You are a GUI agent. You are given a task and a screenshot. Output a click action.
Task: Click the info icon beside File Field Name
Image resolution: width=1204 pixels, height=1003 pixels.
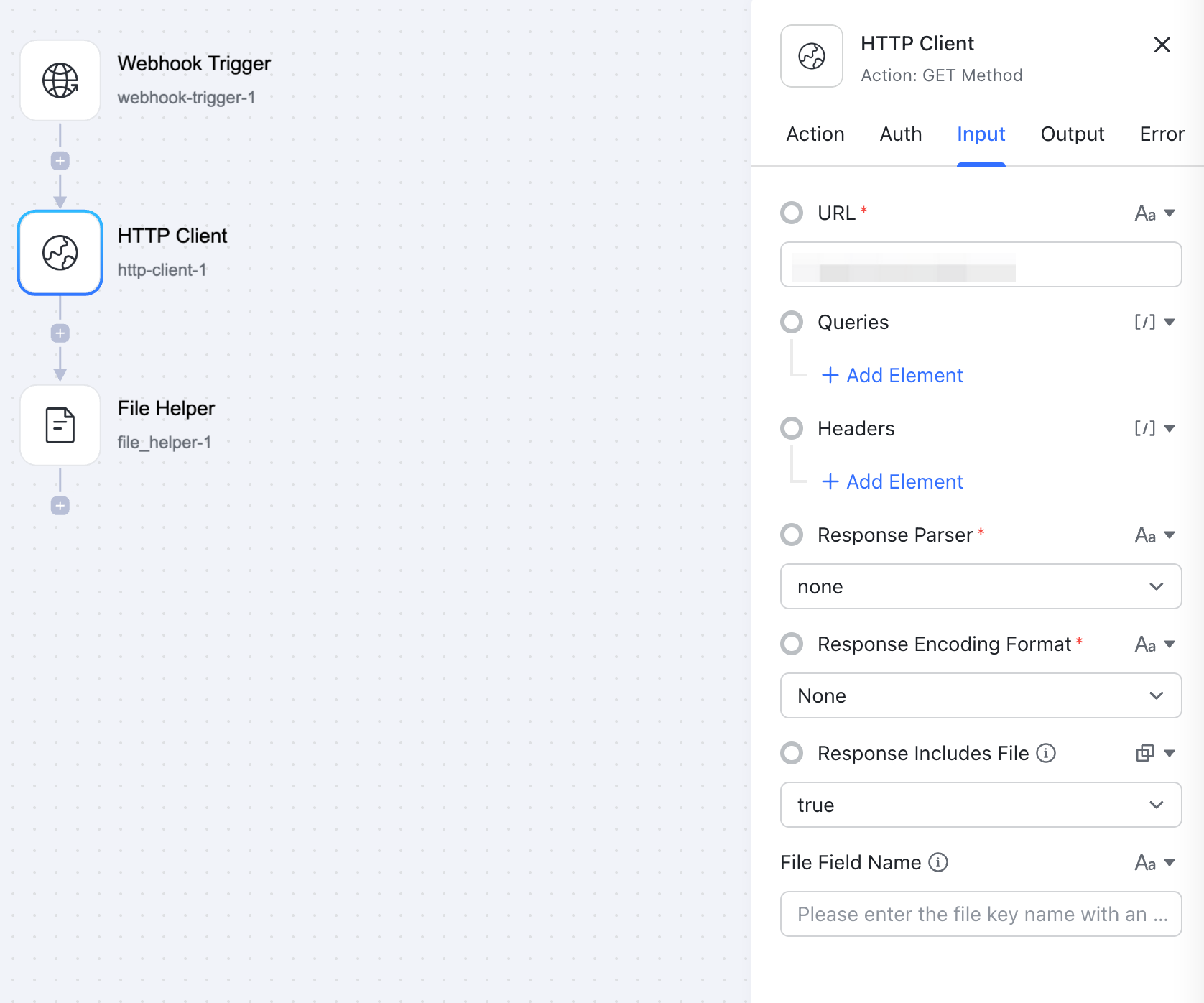[x=939, y=862]
